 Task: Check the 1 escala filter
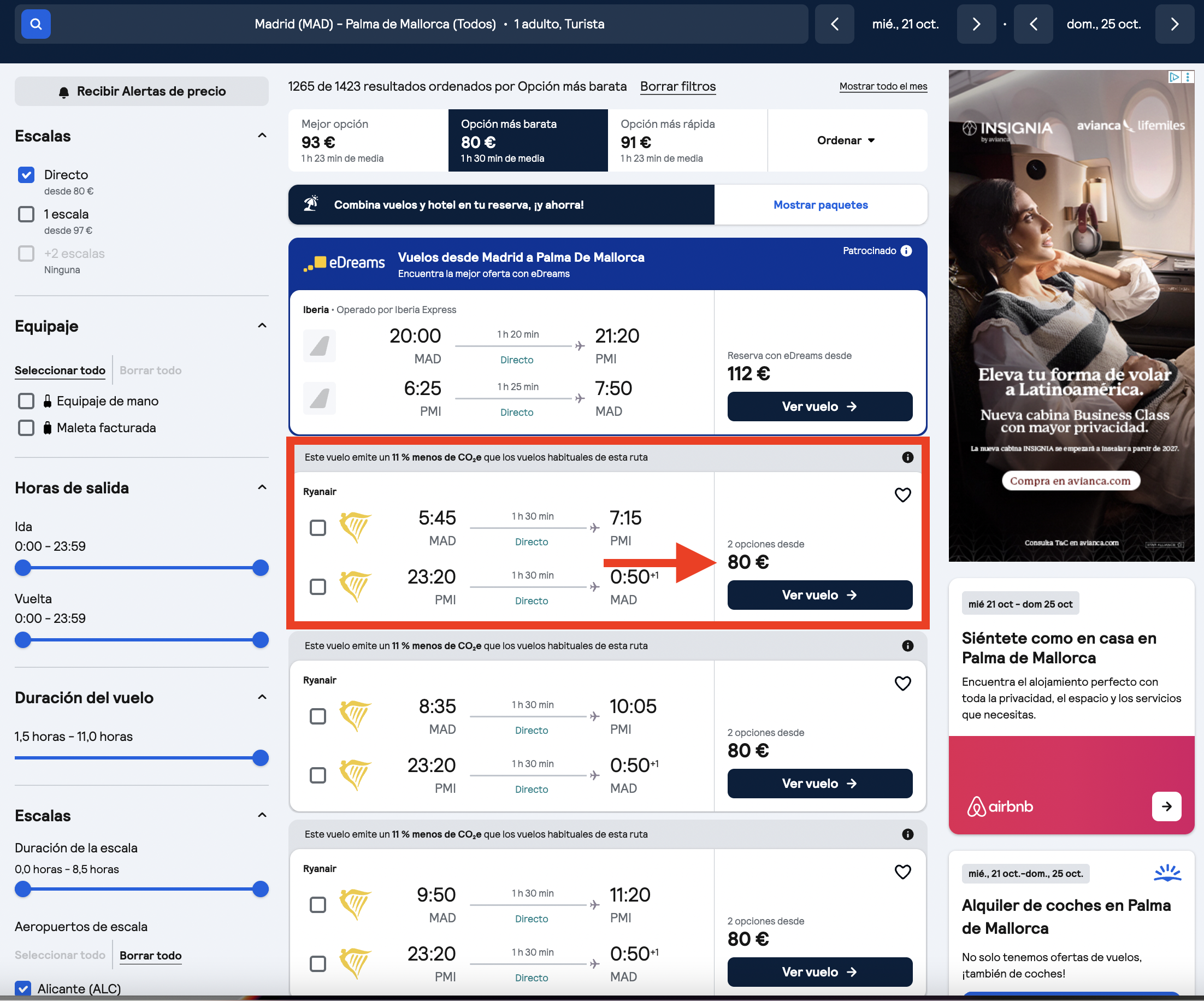[x=26, y=214]
